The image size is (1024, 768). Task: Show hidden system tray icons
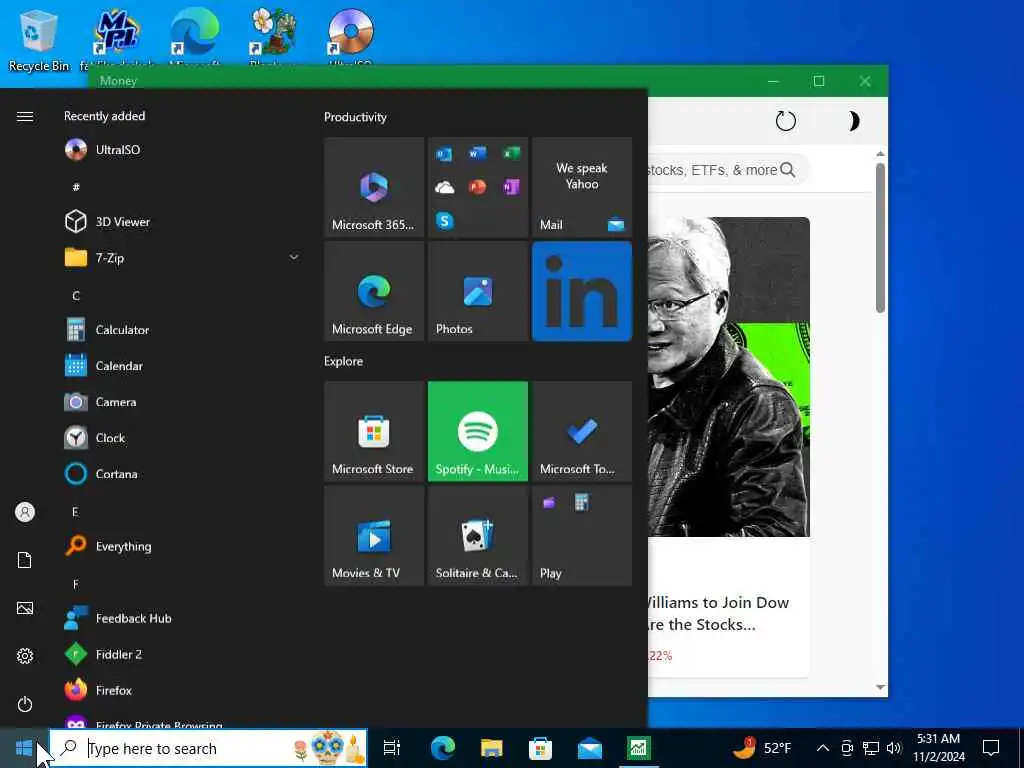(x=823, y=748)
